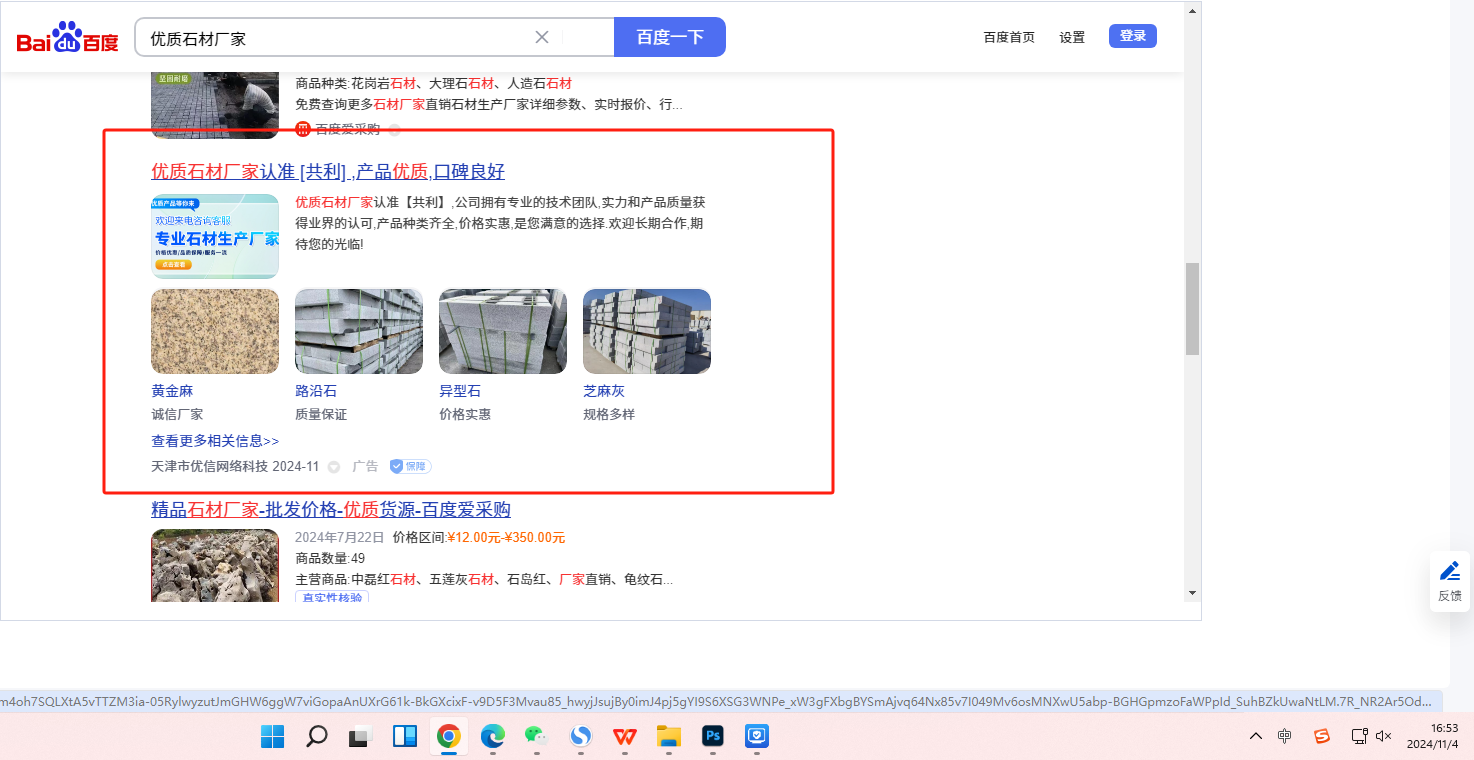Screen dimensions: 1474x760
Task: Show hidden system tray icons
Action: (1256, 737)
